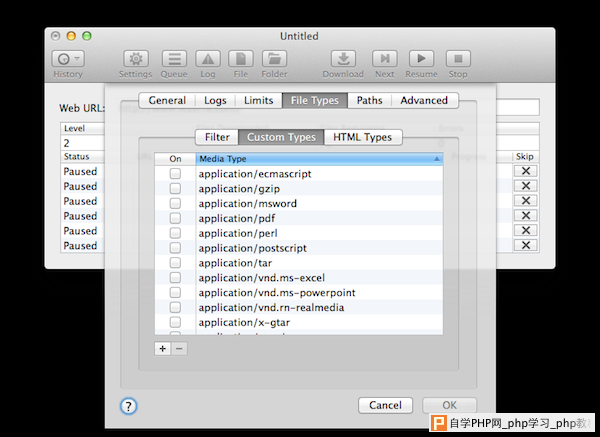The height and width of the screenshot is (437, 600).
Task: Click the Stop toolbar icon
Action: pos(458,59)
